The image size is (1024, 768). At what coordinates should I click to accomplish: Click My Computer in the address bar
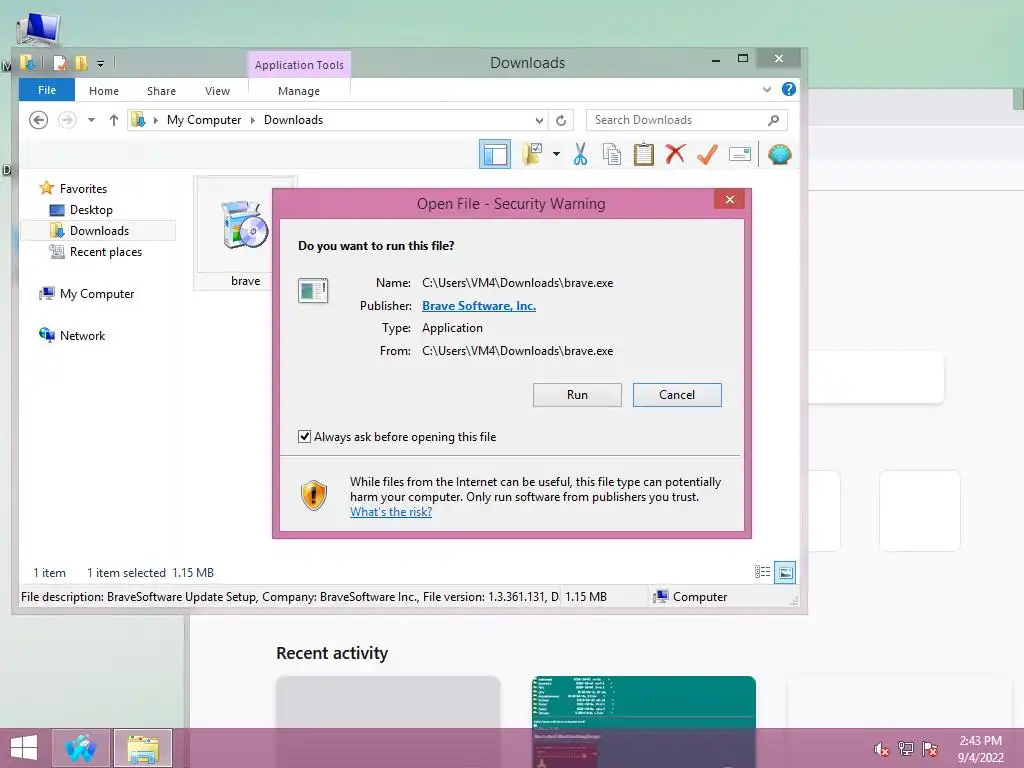[x=204, y=120]
